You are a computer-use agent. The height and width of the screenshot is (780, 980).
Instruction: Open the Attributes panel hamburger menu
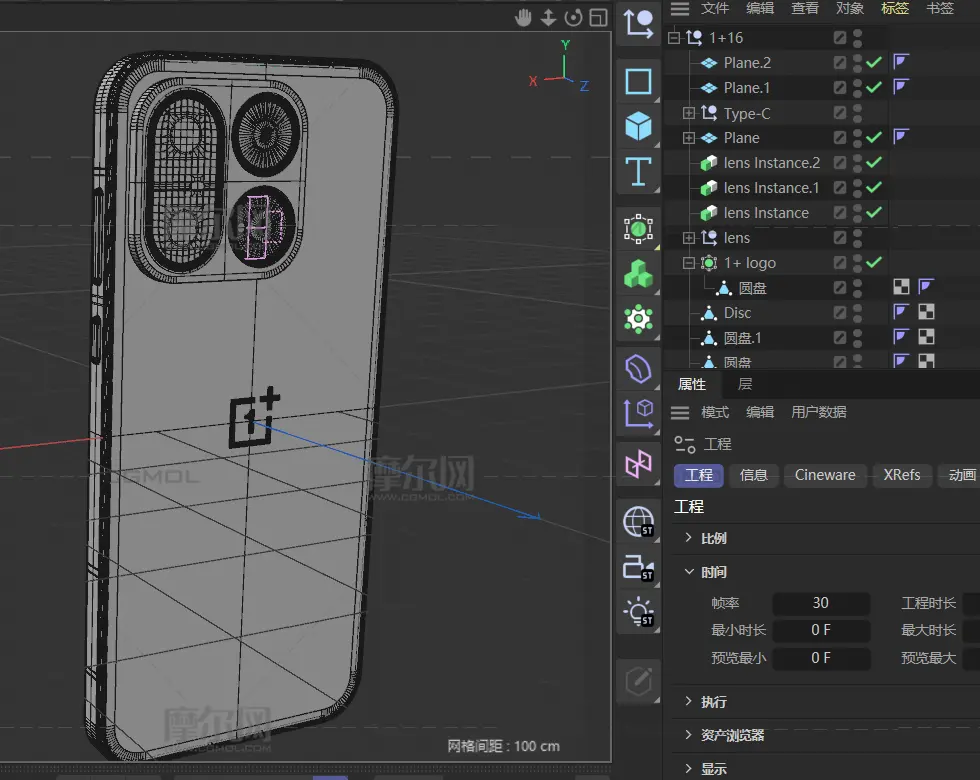click(x=679, y=412)
